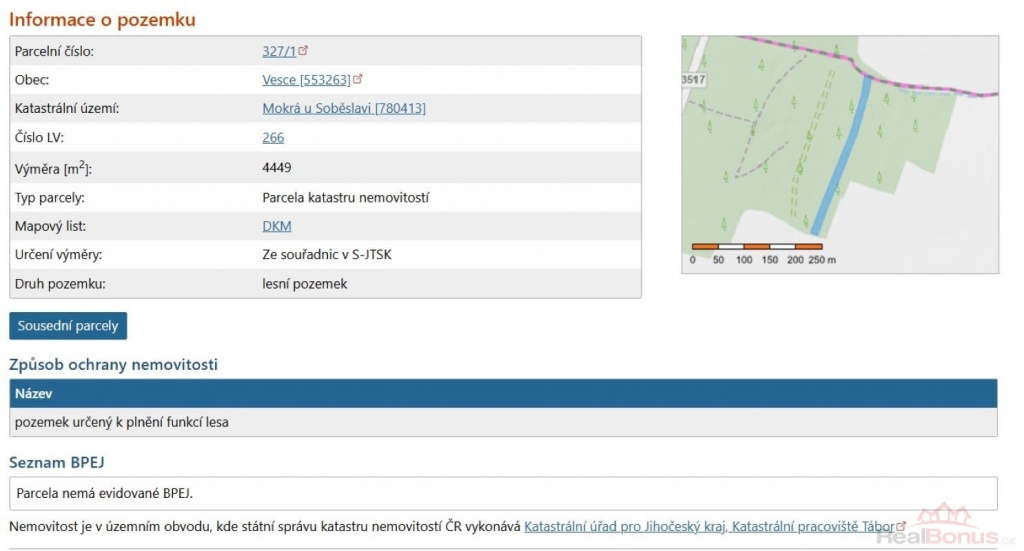Viewport: 1024px width, 551px height.
Task: Open ownership sheet number 266
Action: click(x=273, y=138)
